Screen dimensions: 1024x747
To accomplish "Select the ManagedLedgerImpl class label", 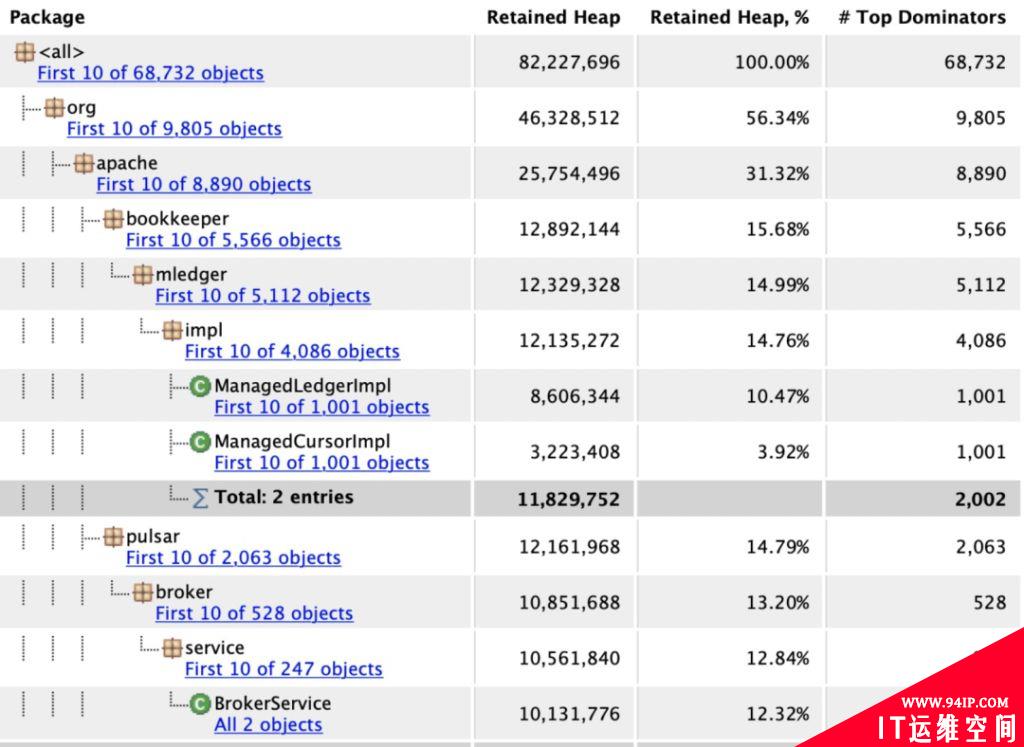I will (302, 386).
